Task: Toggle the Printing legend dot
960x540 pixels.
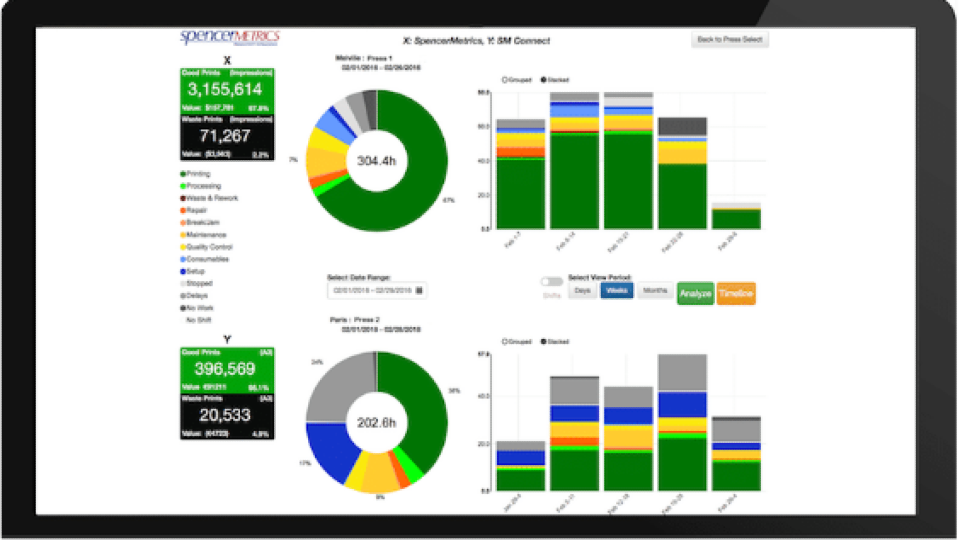Action: pyautogui.click(x=183, y=174)
